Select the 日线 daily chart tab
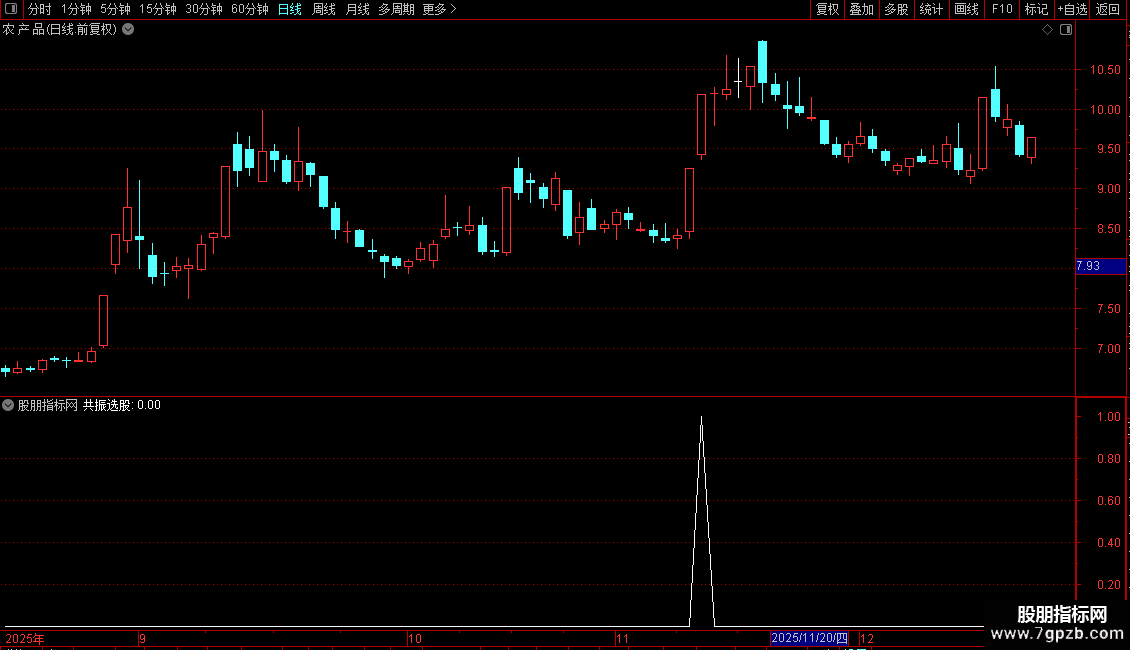1130x650 pixels. [x=290, y=9]
